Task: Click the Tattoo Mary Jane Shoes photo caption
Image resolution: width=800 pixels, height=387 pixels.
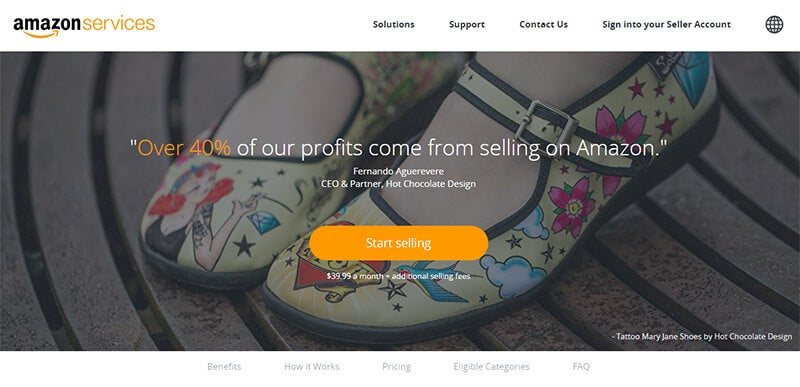Action: click(x=704, y=337)
